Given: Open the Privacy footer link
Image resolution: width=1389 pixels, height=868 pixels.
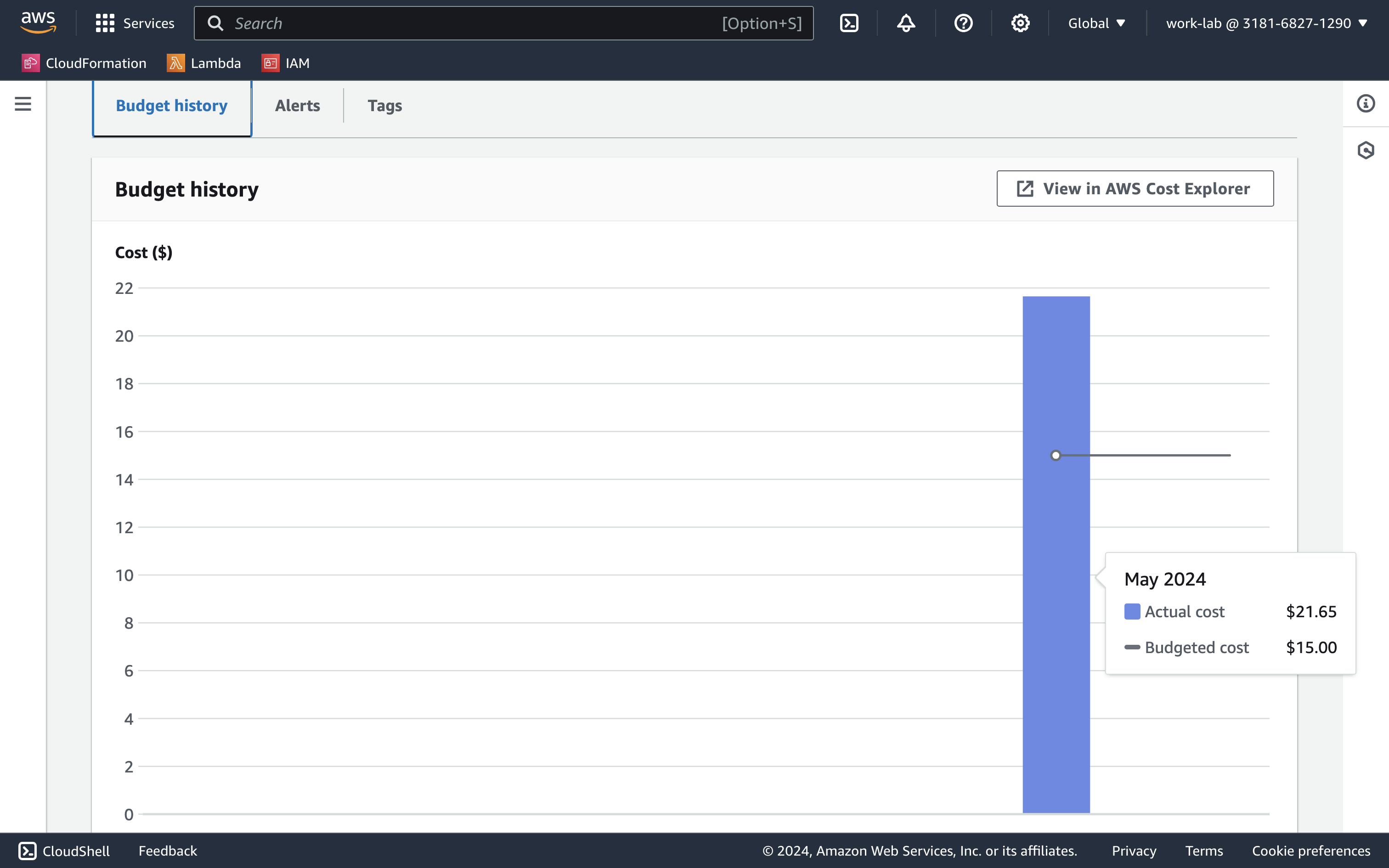Looking at the screenshot, I should [1134, 851].
